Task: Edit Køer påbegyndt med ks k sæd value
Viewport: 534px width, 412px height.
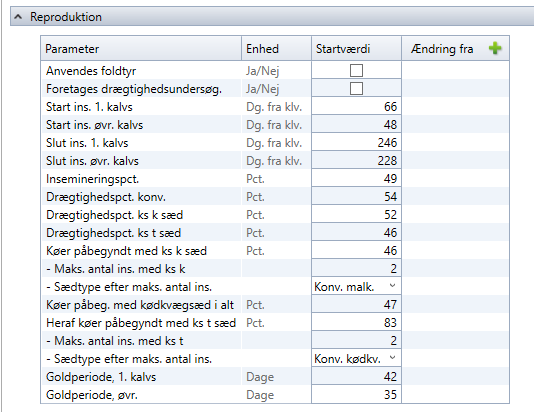Action: [x=356, y=251]
